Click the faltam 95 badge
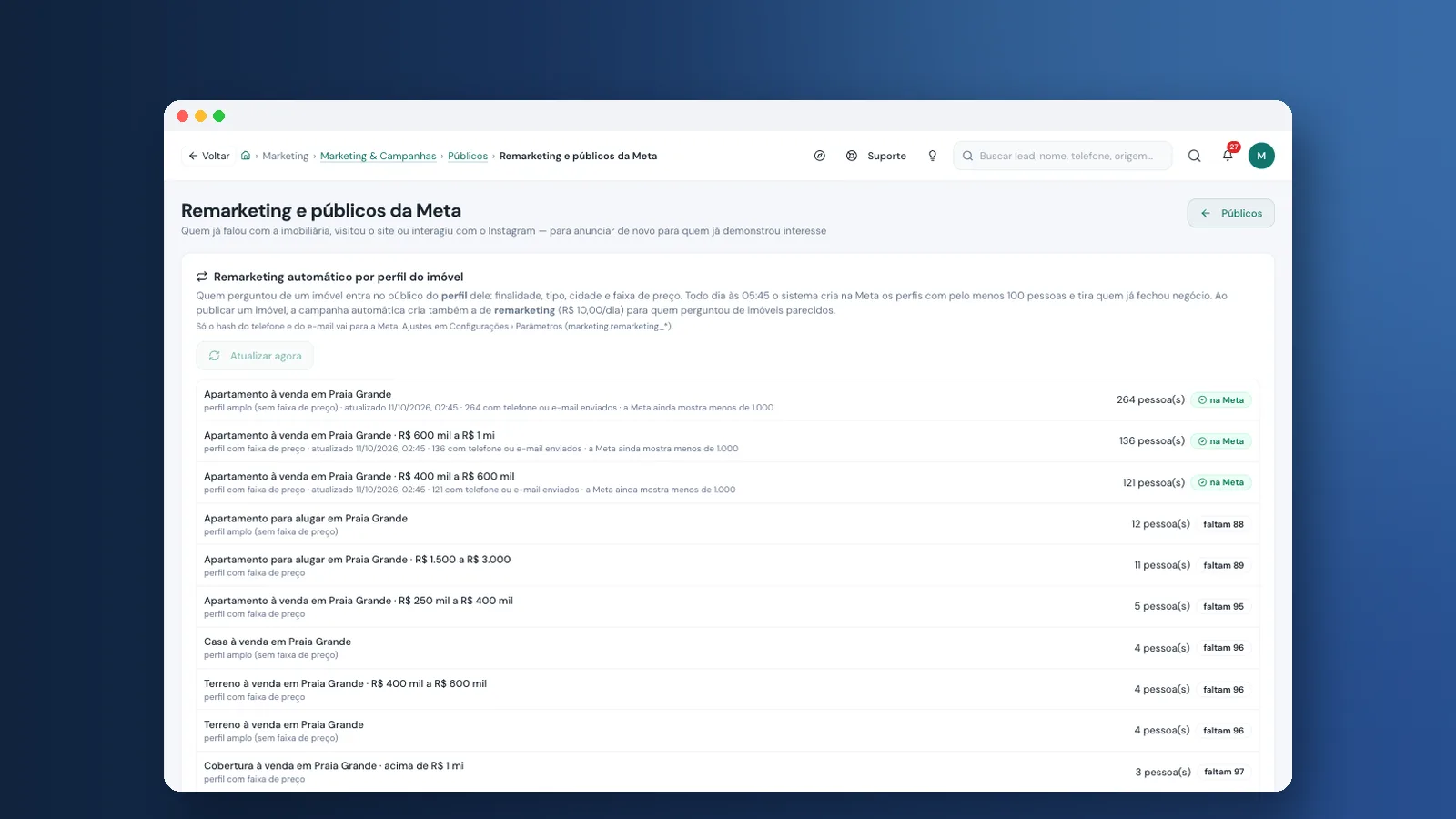The height and width of the screenshot is (819, 1456). 1223,606
